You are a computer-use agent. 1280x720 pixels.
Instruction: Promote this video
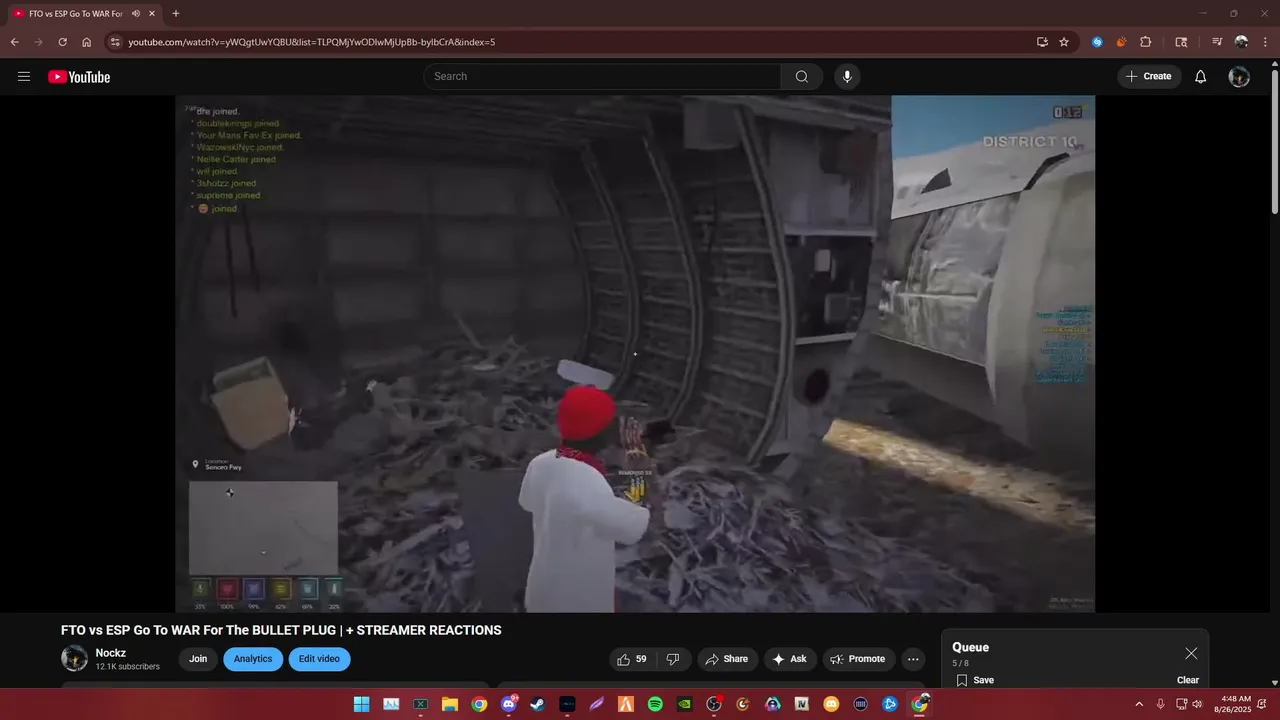tap(858, 659)
